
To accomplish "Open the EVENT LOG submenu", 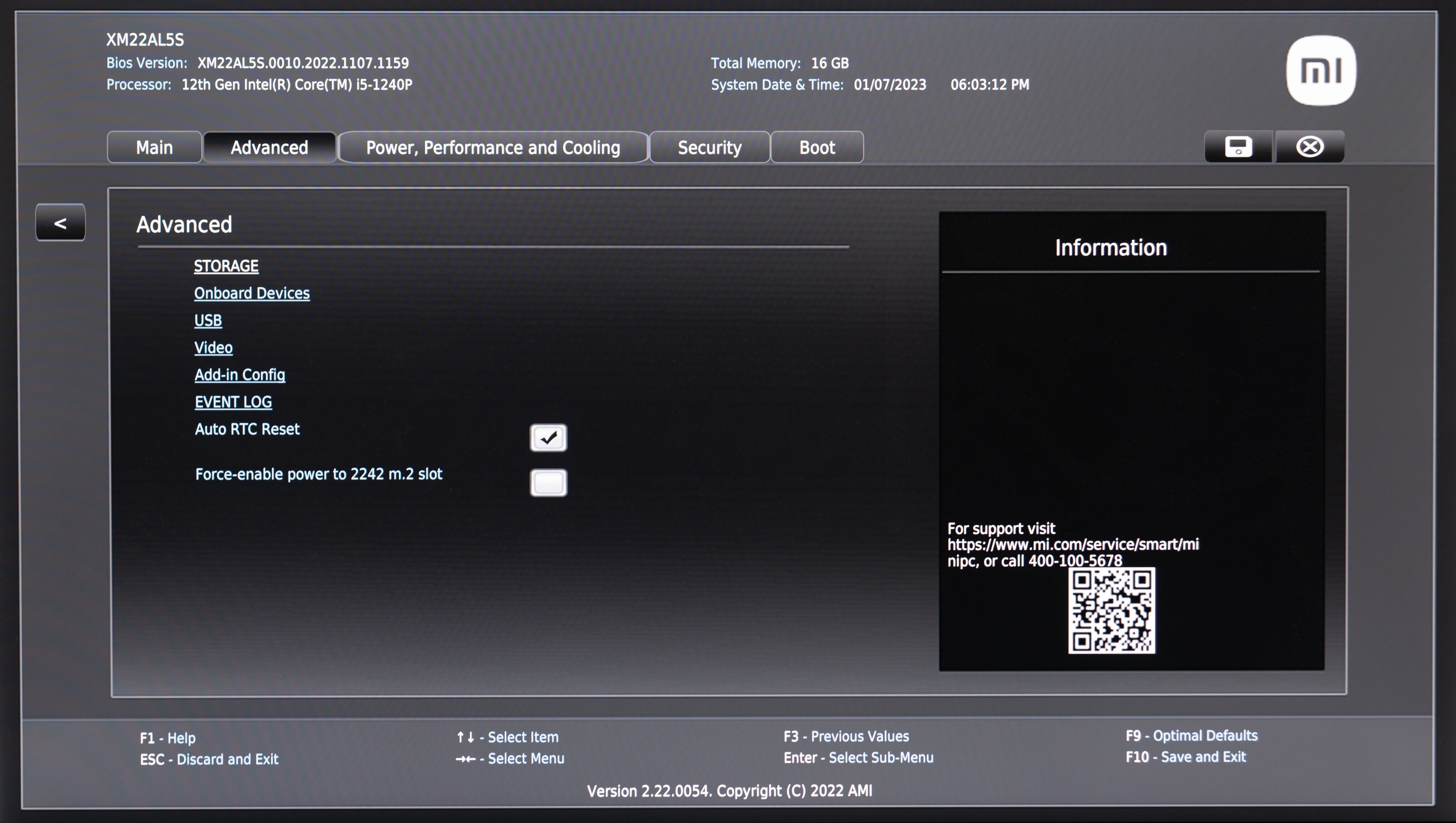I will (233, 401).
